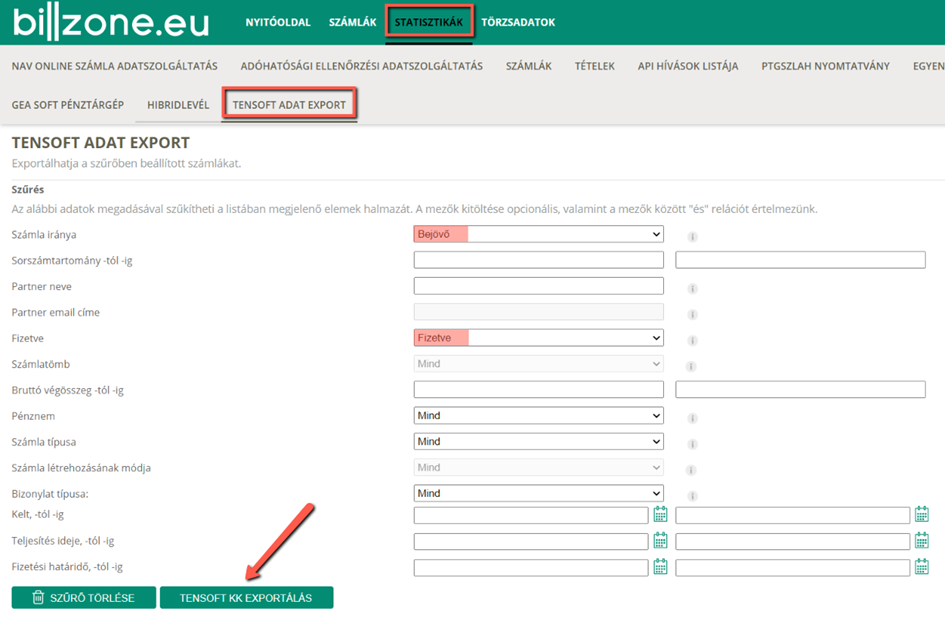Focus Bruttó végösszeg maximum field
Viewport: 945px width, 618px height.
pyautogui.click(x=800, y=389)
